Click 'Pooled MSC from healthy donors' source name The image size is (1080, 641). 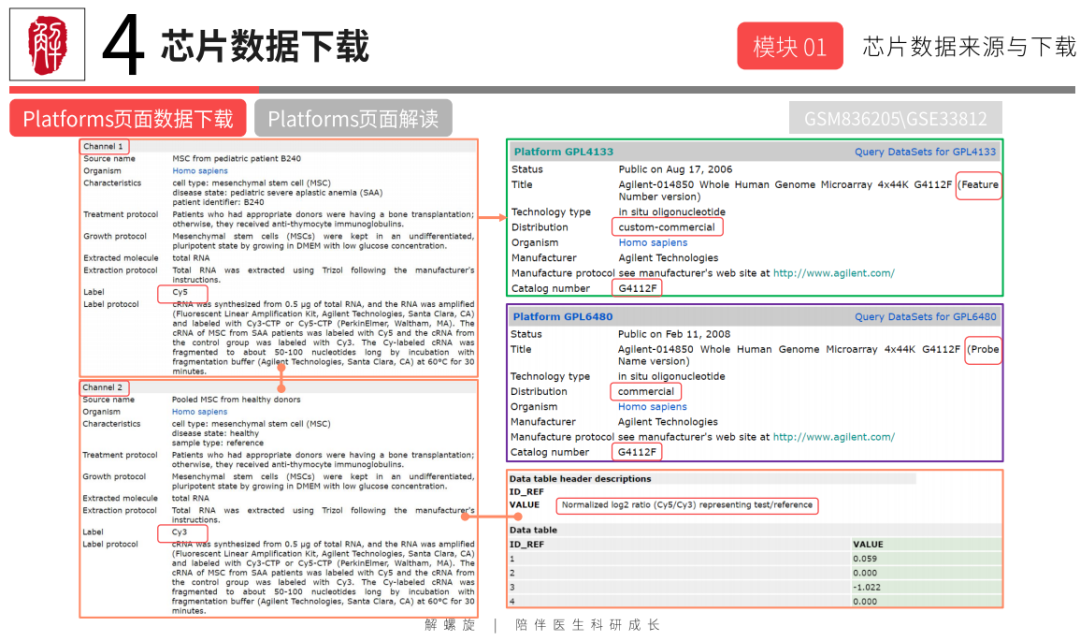pyautogui.click(x=236, y=399)
